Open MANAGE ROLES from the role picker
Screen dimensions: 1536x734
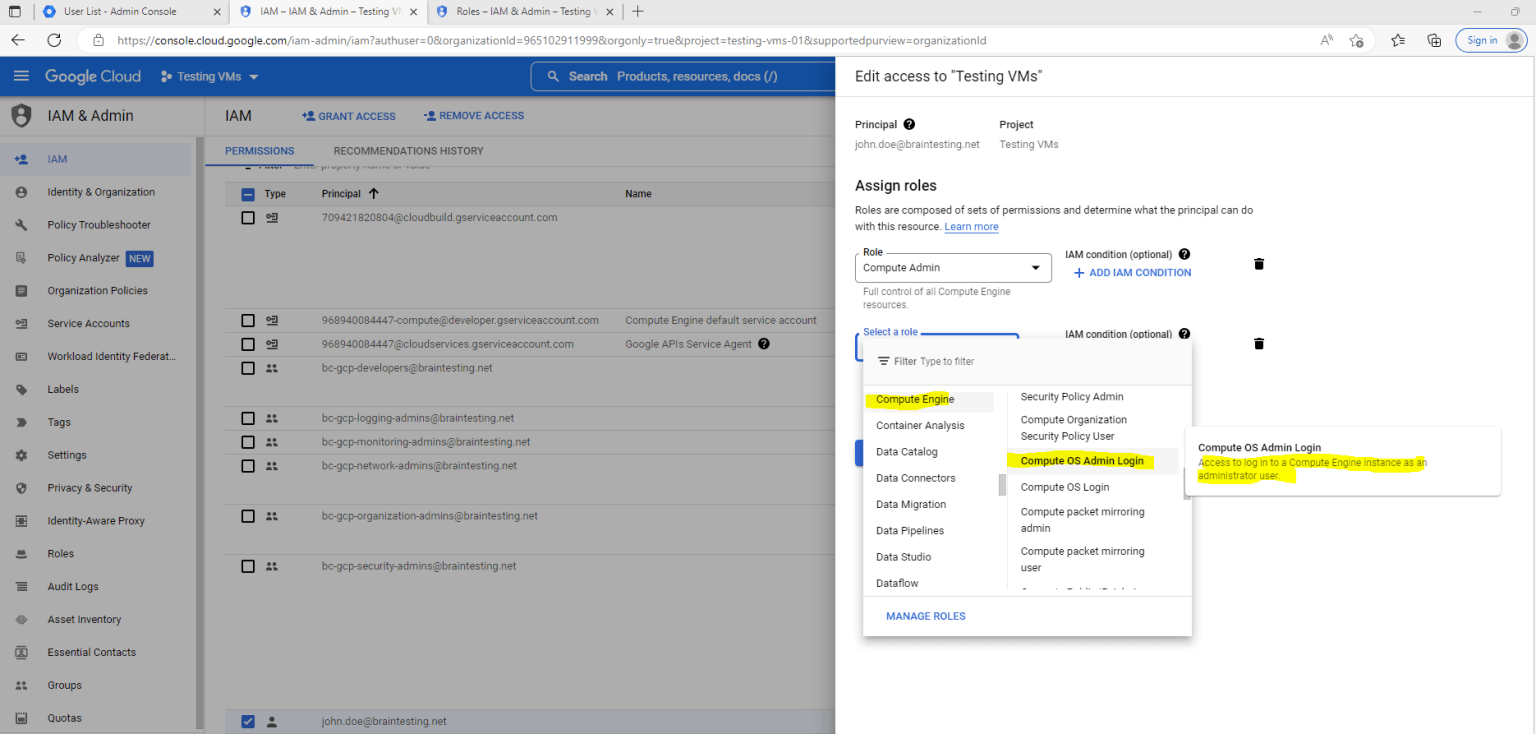tap(924, 615)
